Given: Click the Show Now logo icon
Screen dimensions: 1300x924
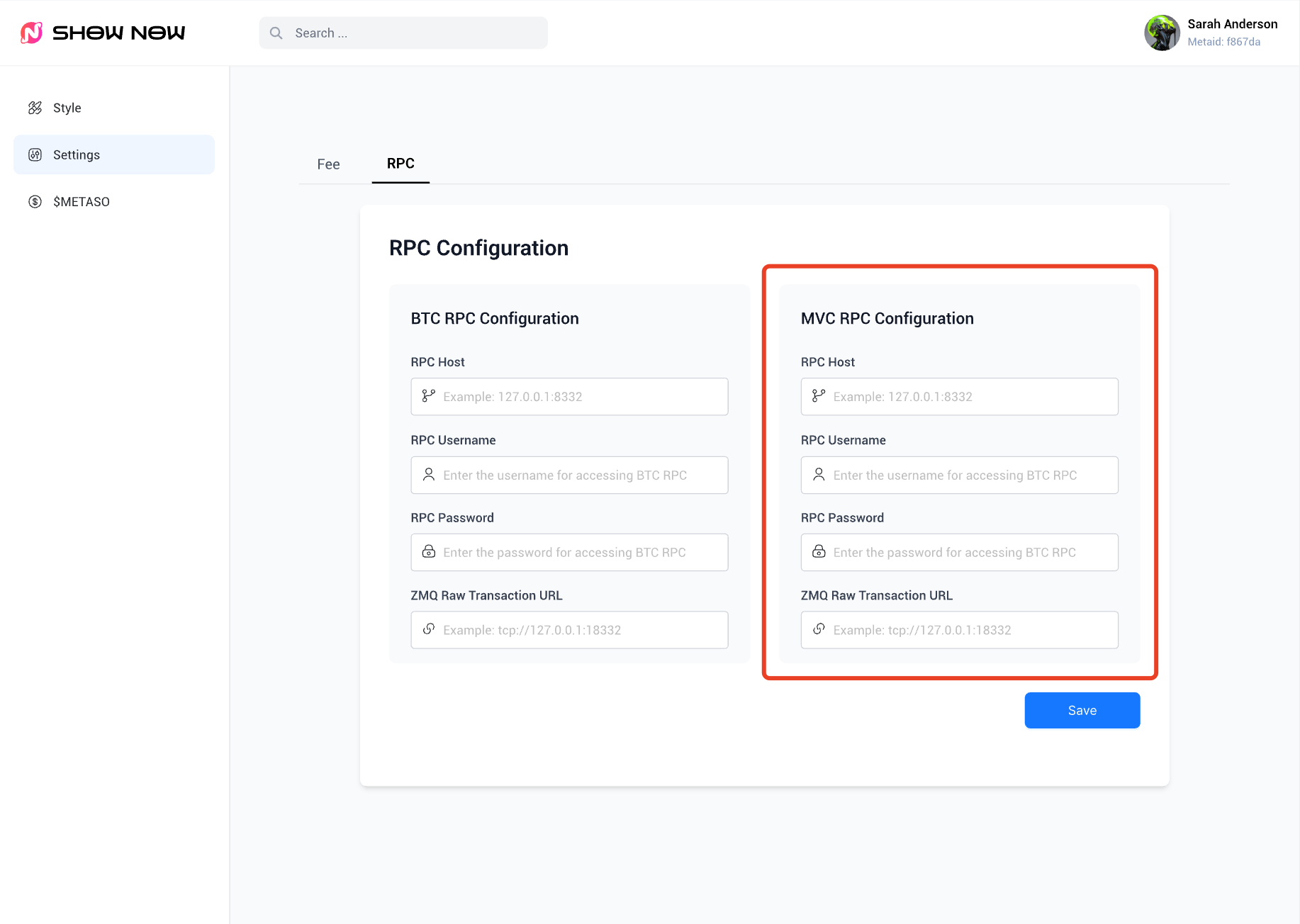Looking at the screenshot, I should click(31, 33).
